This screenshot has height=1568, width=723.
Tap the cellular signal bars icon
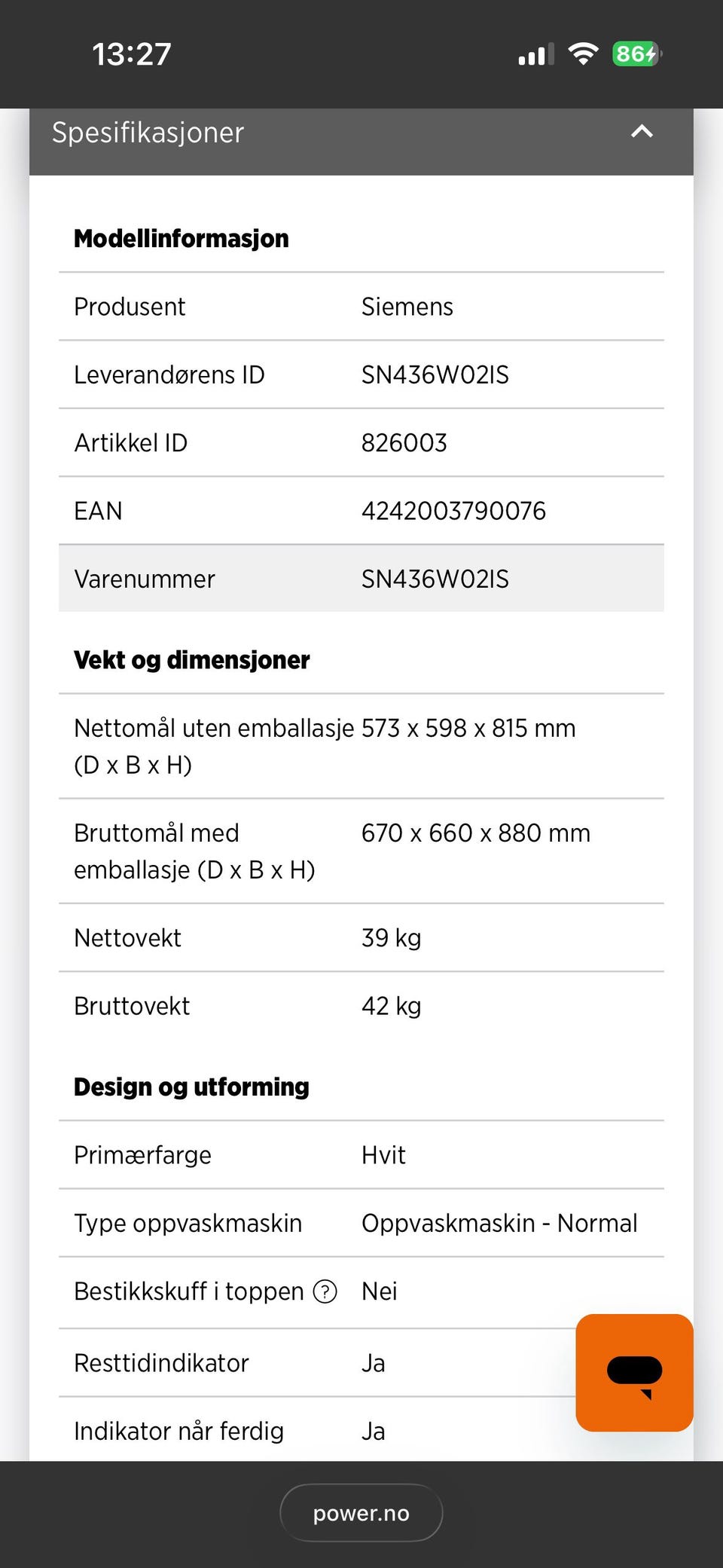tap(536, 54)
